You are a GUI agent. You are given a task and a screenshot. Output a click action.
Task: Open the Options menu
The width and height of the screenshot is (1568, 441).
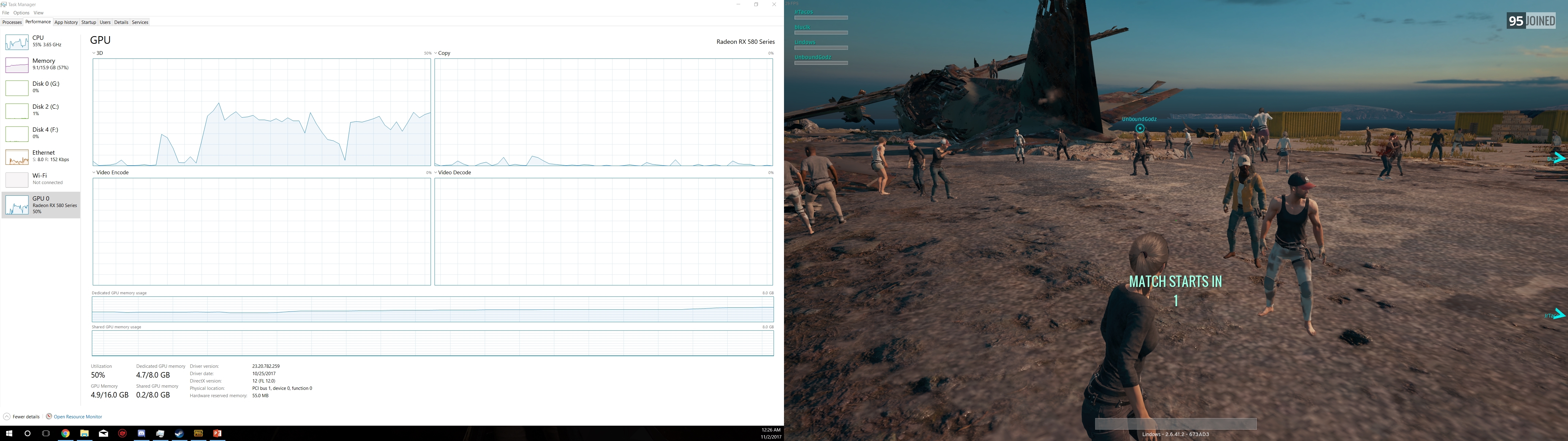point(21,13)
